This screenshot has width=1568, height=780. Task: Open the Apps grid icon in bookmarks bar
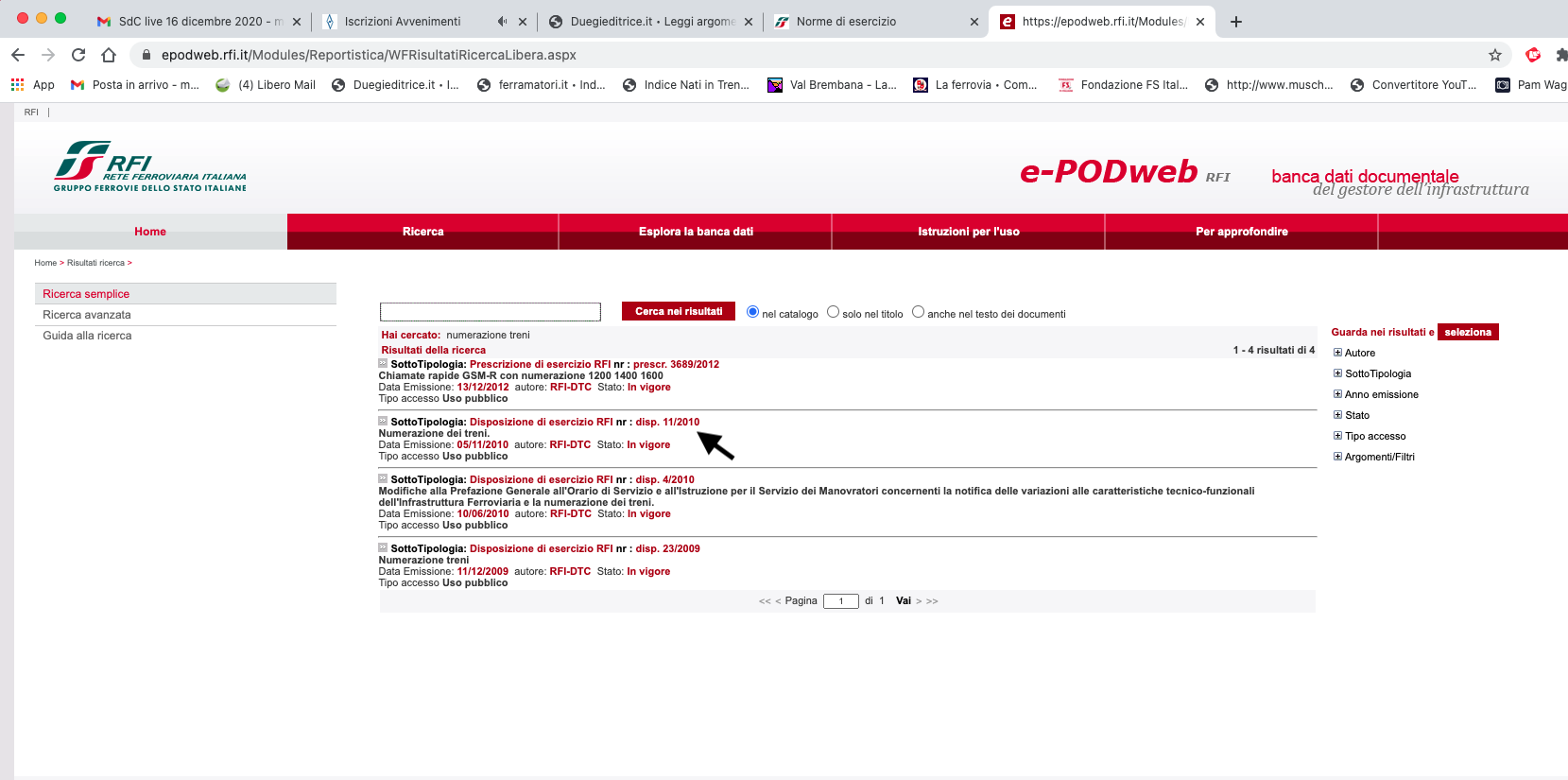(x=18, y=85)
